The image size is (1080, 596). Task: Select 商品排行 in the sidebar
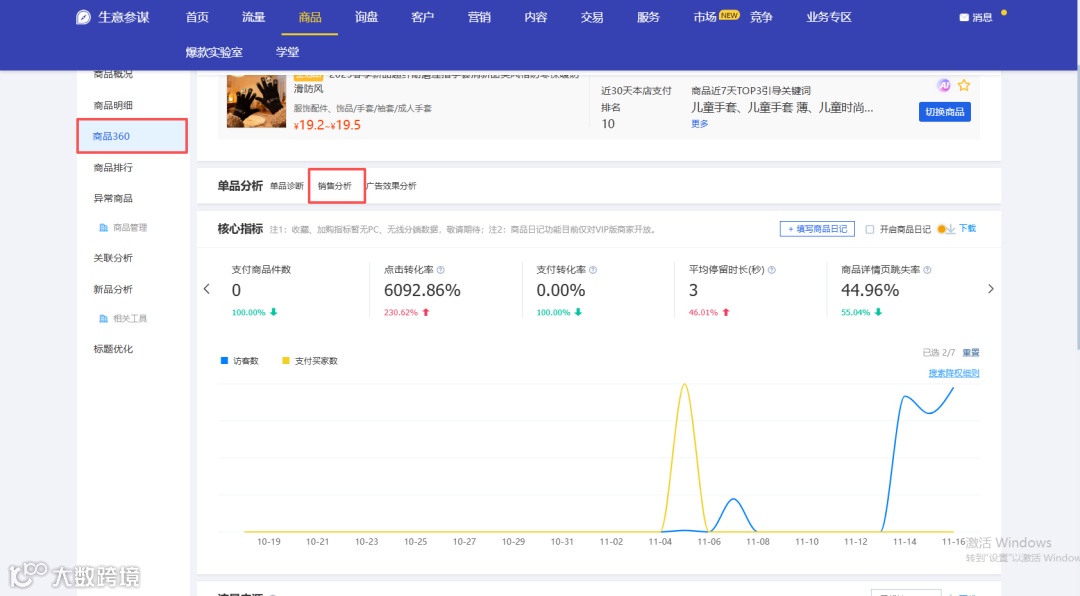[113, 167]
